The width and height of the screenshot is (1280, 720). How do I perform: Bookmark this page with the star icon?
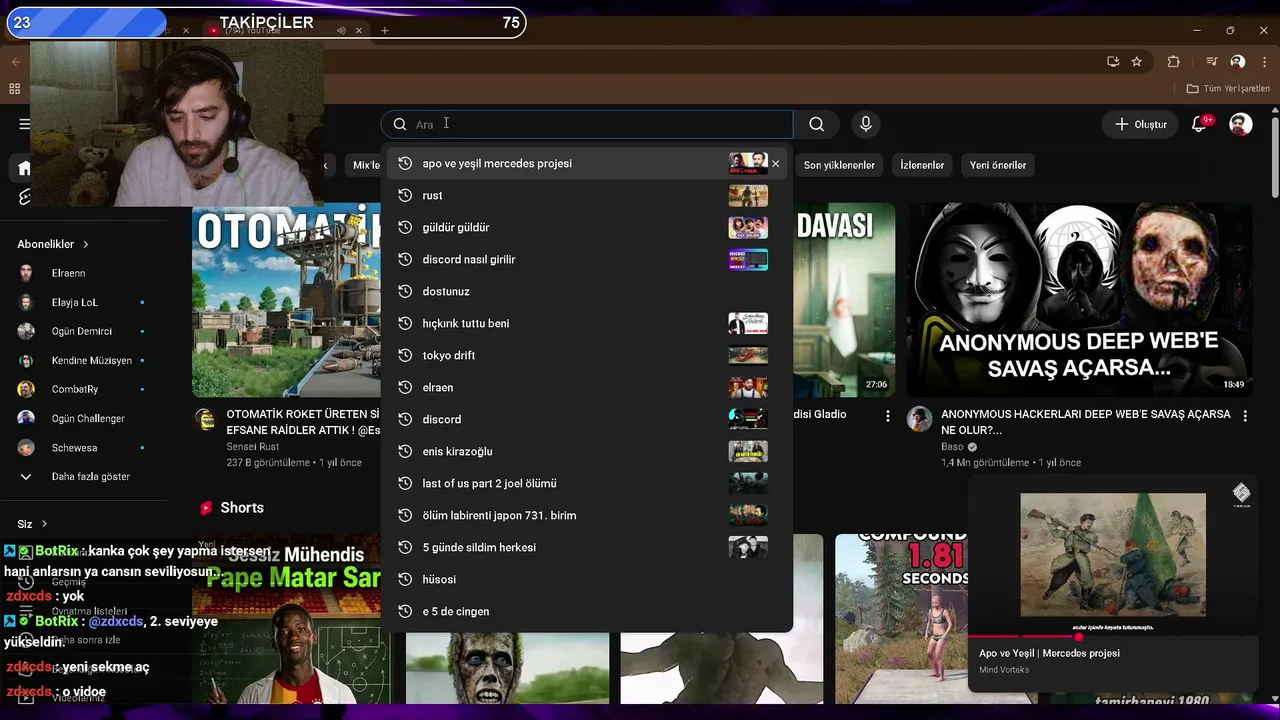[1137, 61]
